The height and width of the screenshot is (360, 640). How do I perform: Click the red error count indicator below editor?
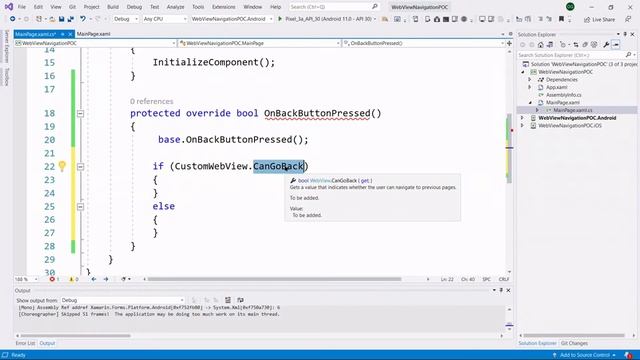tap(53, 279)
